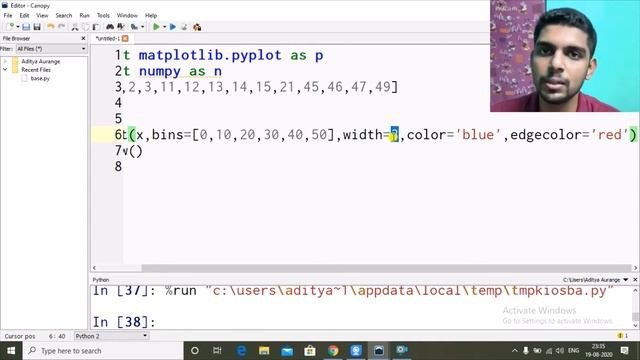
Task: Click the warning indicator in status bar
Action: [x=622, y=336]
